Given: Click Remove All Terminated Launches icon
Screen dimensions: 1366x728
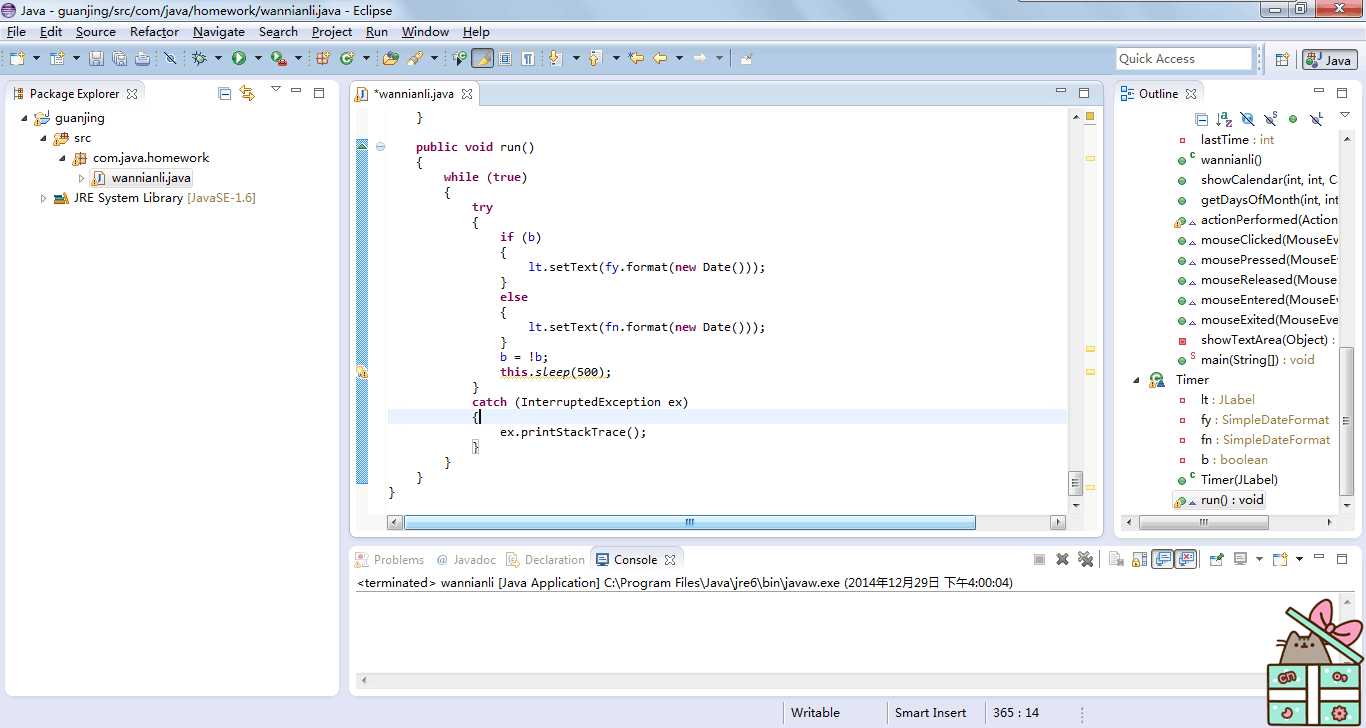Looking at the screenshot, I should pos(1085,560).
